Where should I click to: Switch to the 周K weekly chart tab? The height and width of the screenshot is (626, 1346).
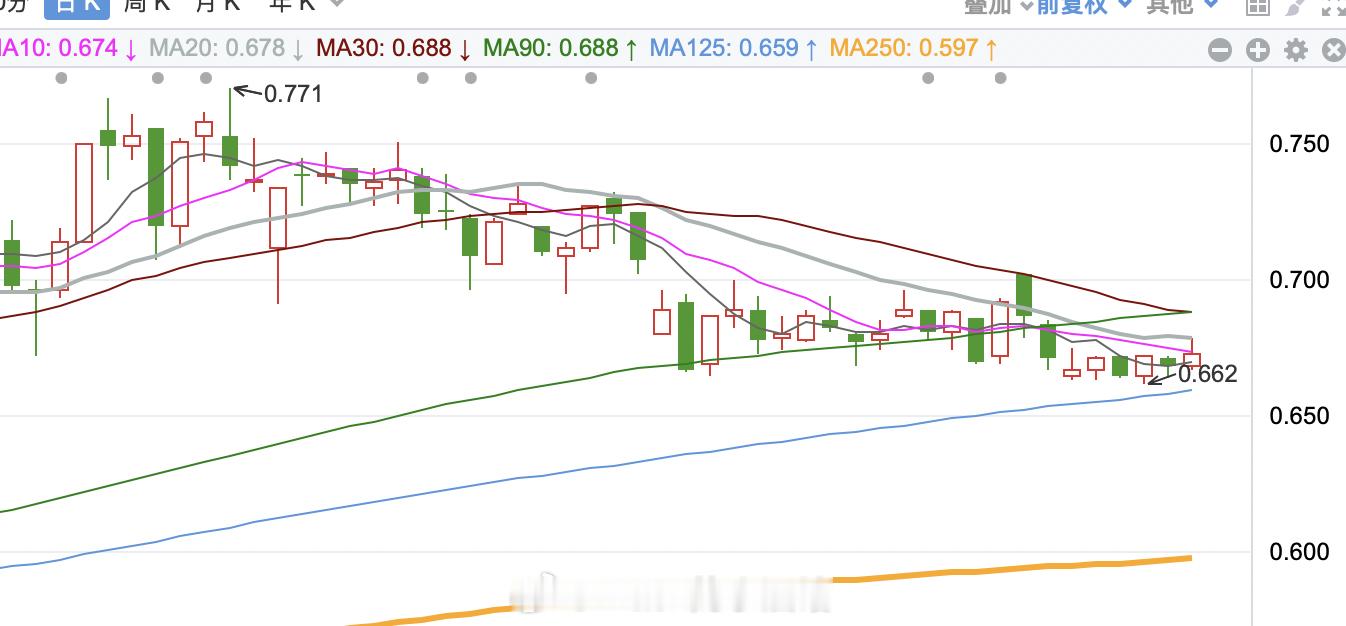coord(146,5)
